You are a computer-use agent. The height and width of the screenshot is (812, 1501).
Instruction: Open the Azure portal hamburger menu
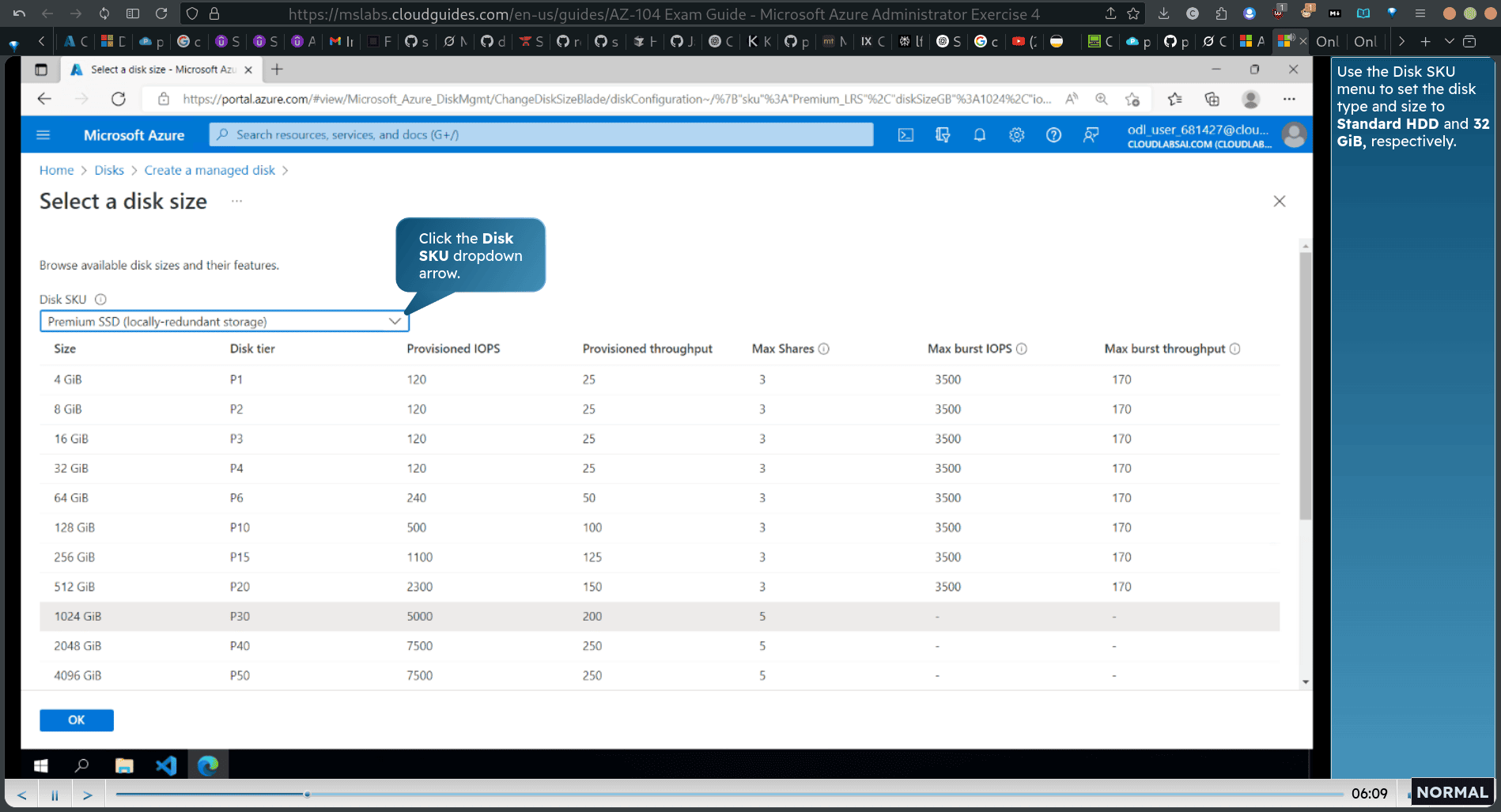[x=43, y=135]
